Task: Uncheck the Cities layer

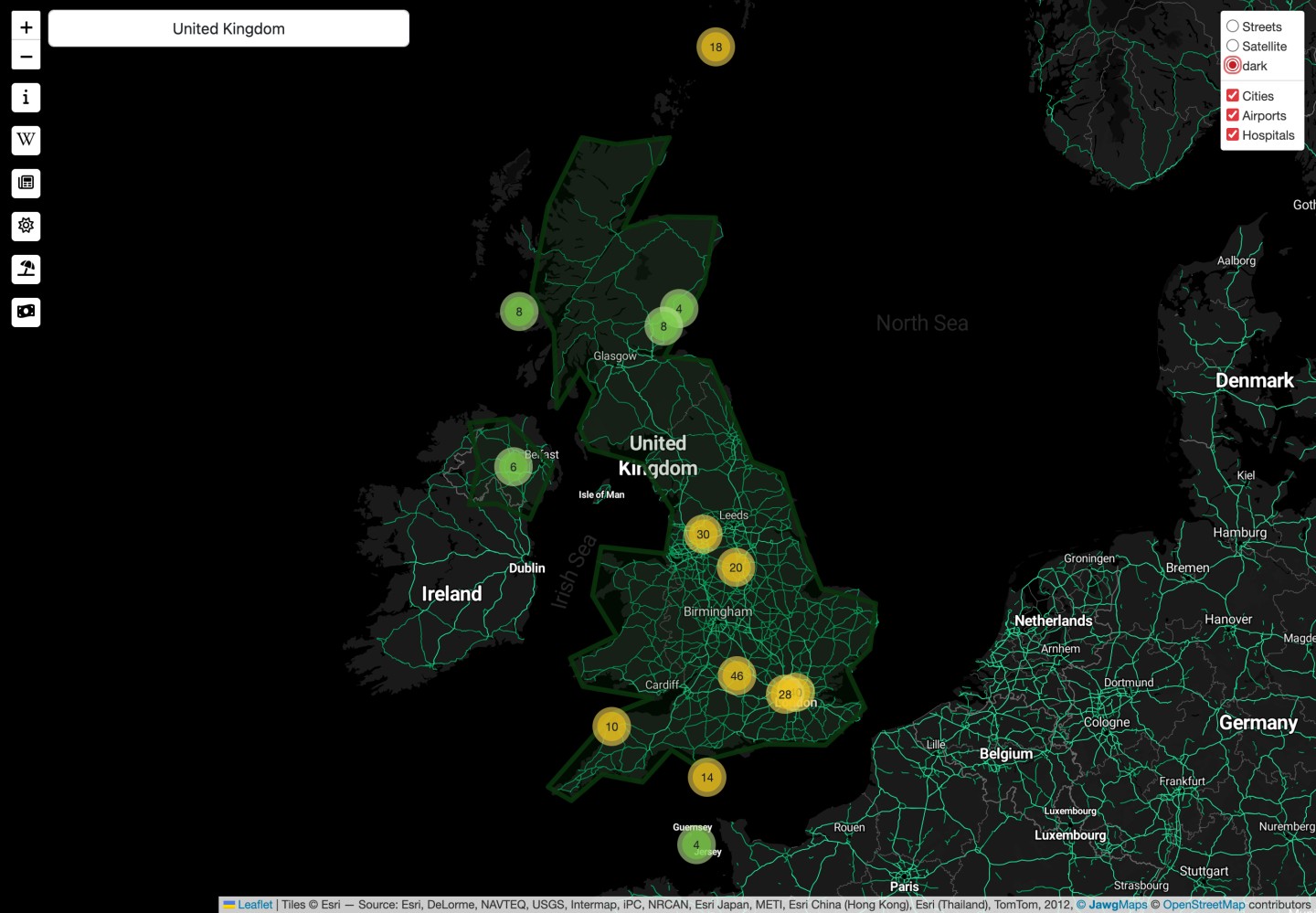Action: pos(1233,96)
